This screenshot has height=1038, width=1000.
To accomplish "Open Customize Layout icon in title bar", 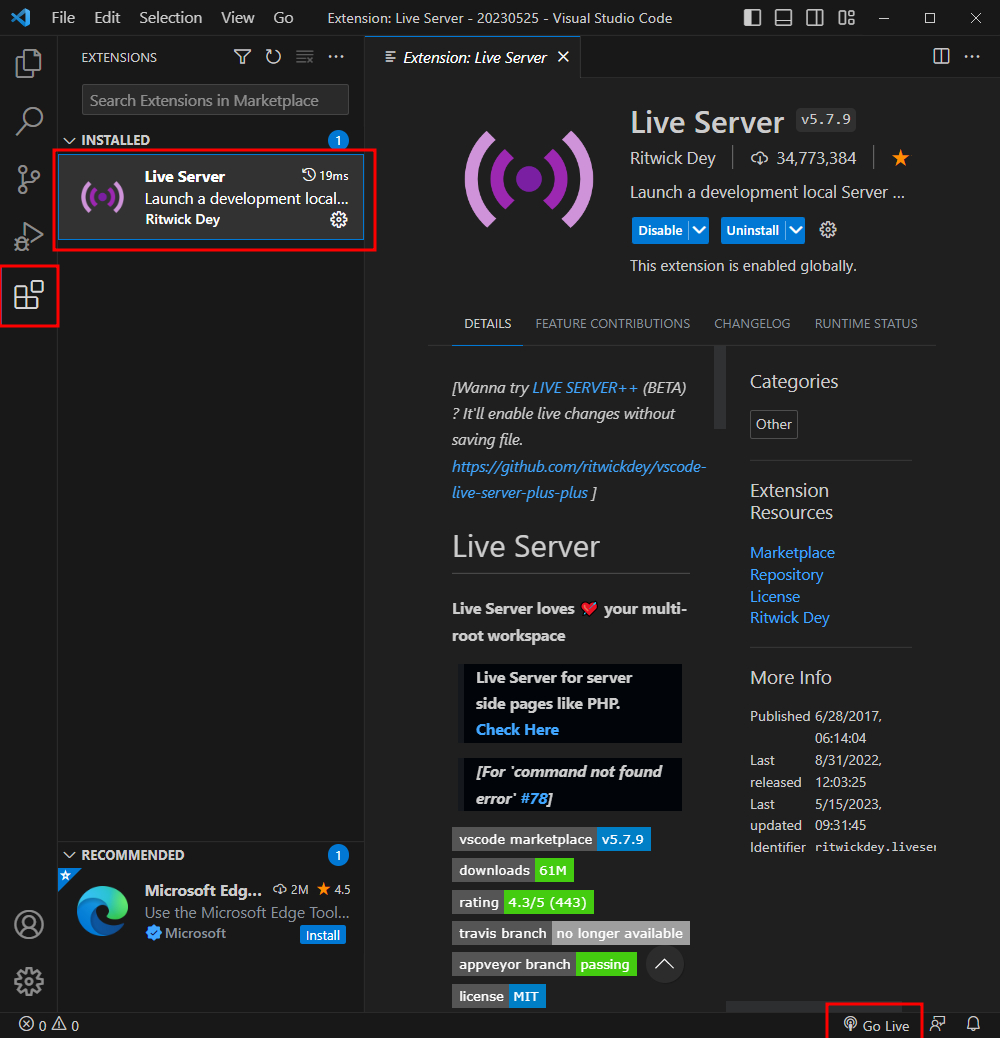I will pos(846,18).
